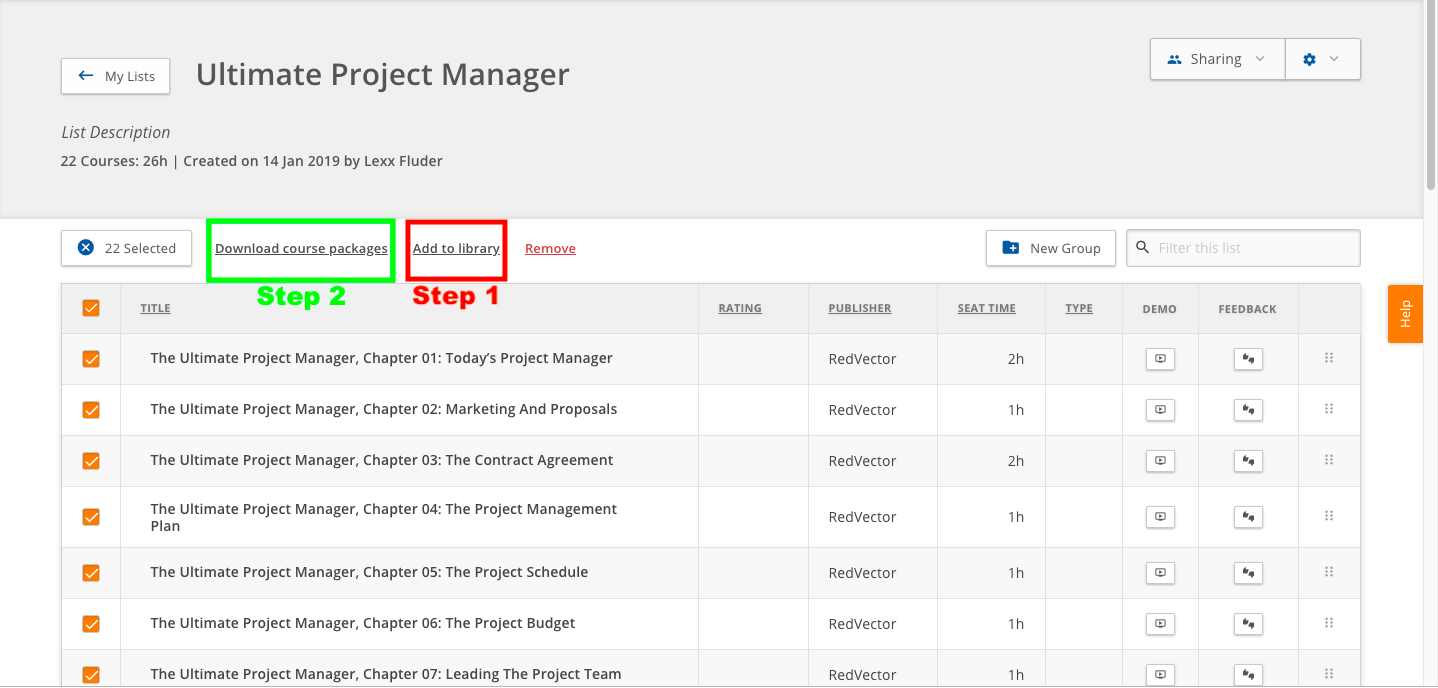Give feedback on Chapter 03: The Contract Agreement
This screenshot has width=1438, height=688.
1248,460
